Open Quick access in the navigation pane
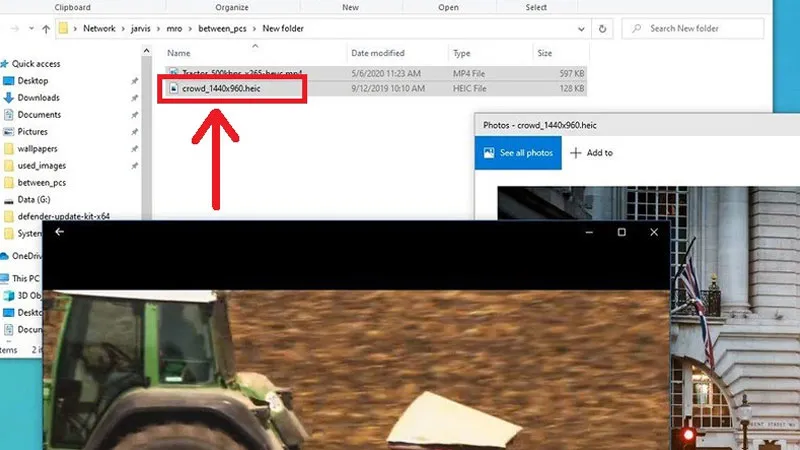800x450 pixels. [x=36, y=64]
